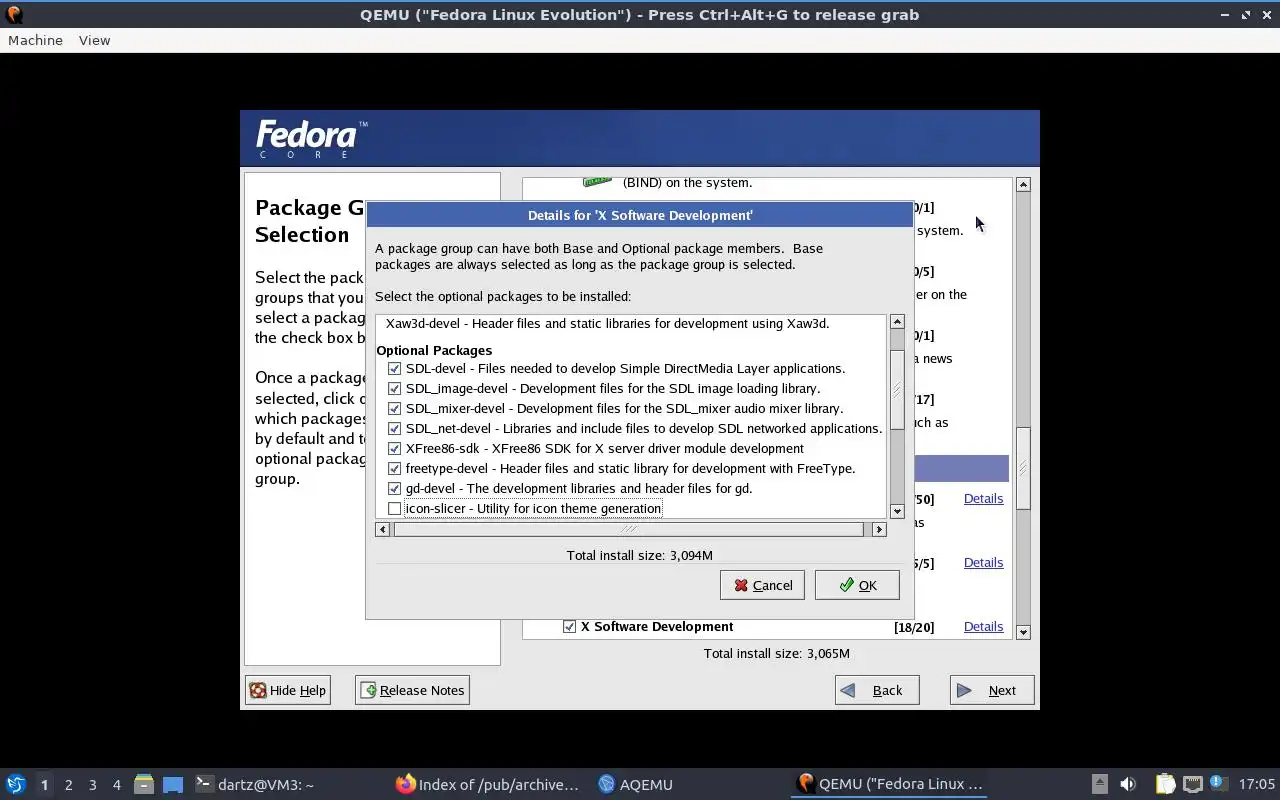The image size is (1280, 800).
Task: Open Details for X Software Development row
Action: coord(983,626)
